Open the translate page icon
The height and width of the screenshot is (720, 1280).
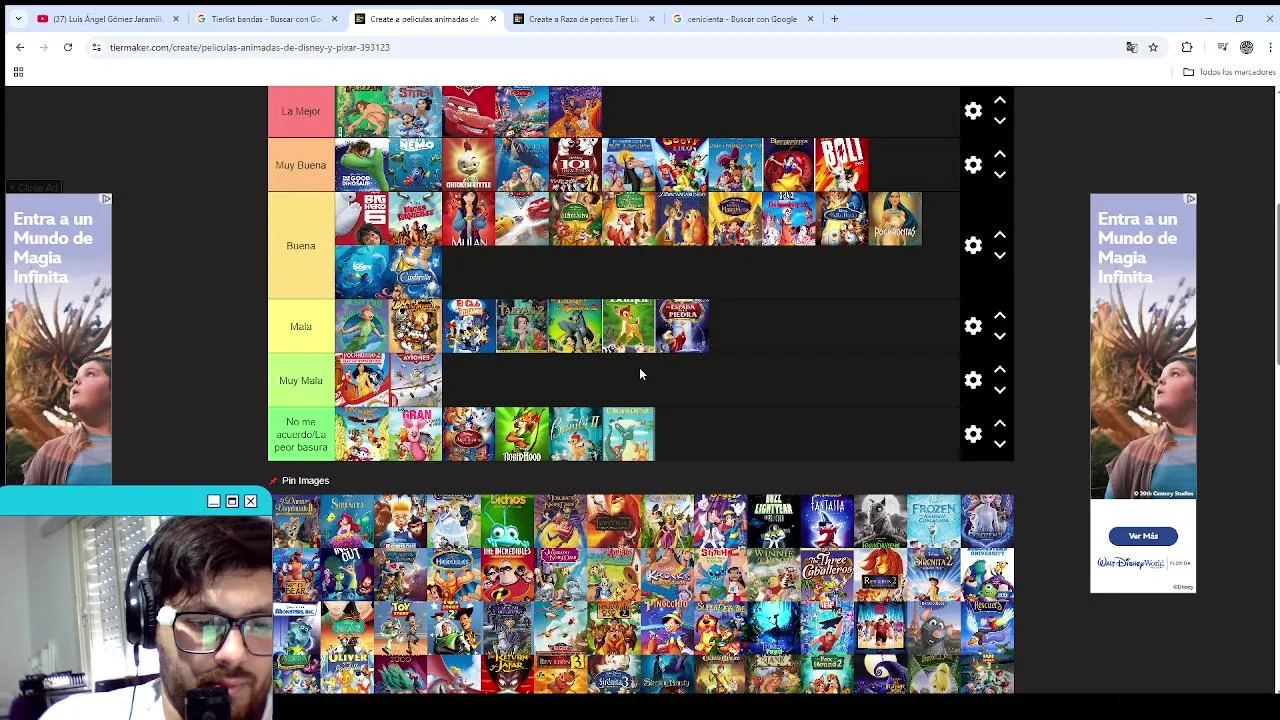1131,47
